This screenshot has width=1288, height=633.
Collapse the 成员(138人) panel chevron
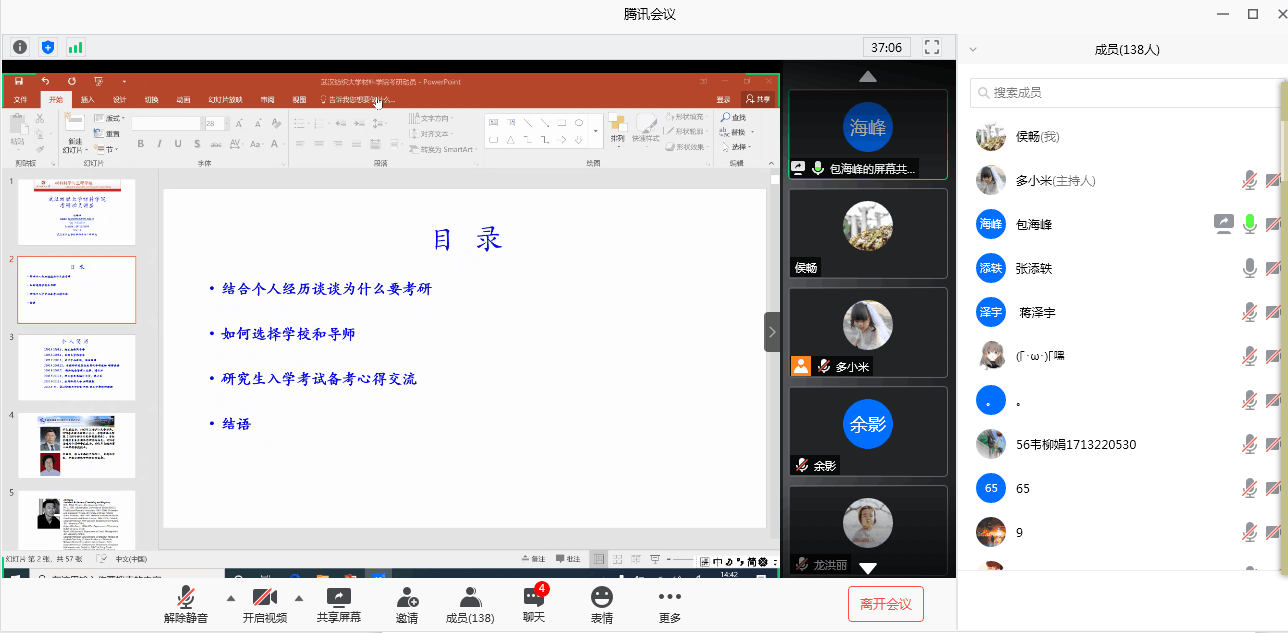pos(973,49)
